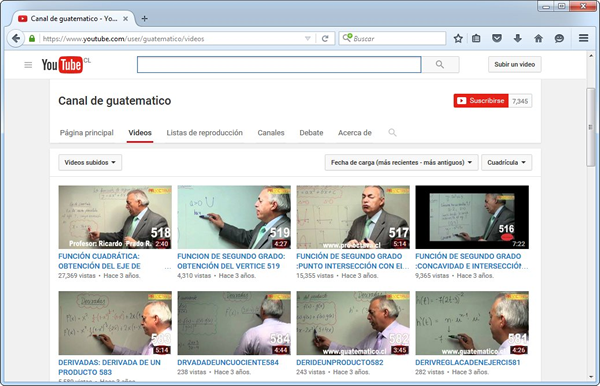Open video thumbnail numbered 517
600x386 pixels.
click(353, 217)
